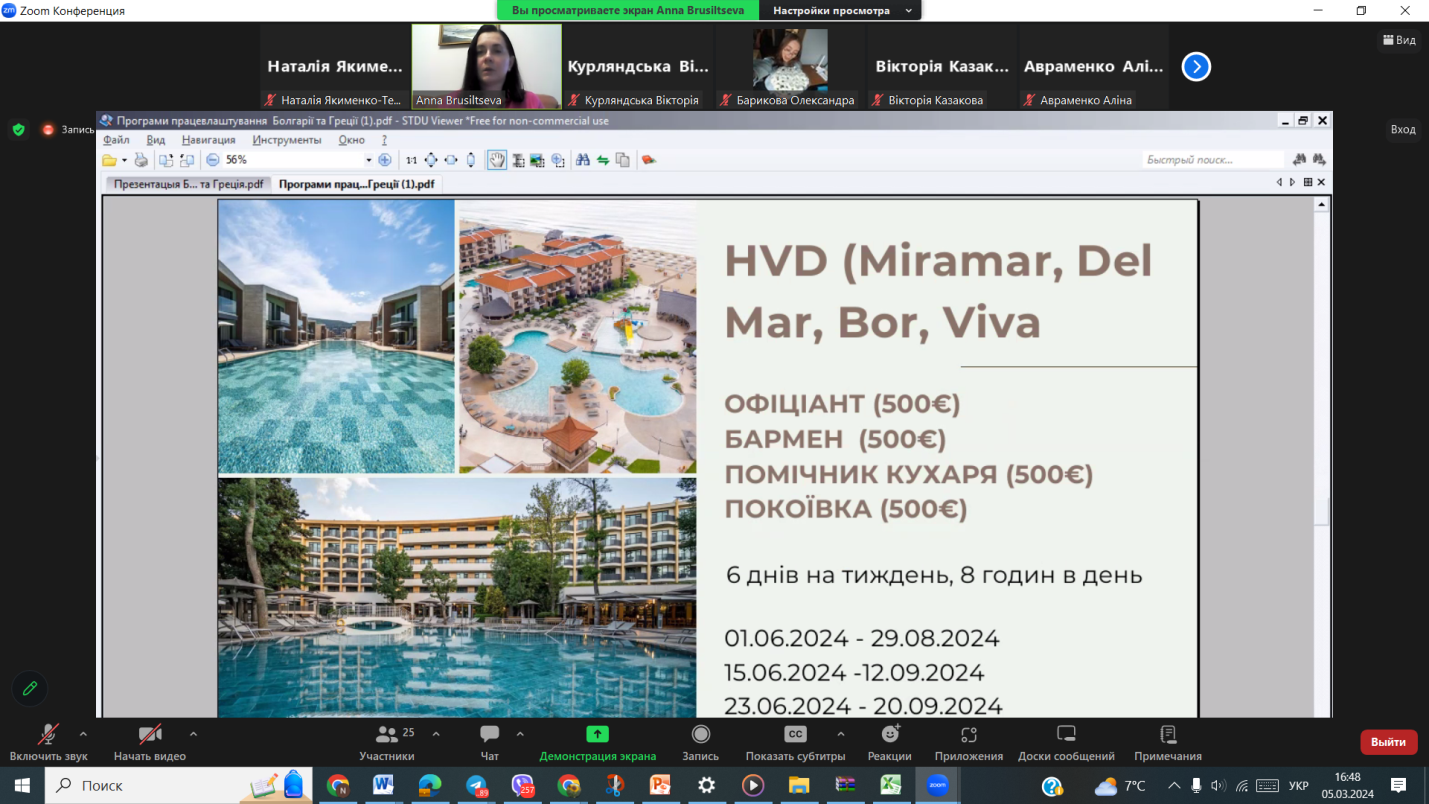Open Reactions in Zoom toolbar

(x=889, y=742)
